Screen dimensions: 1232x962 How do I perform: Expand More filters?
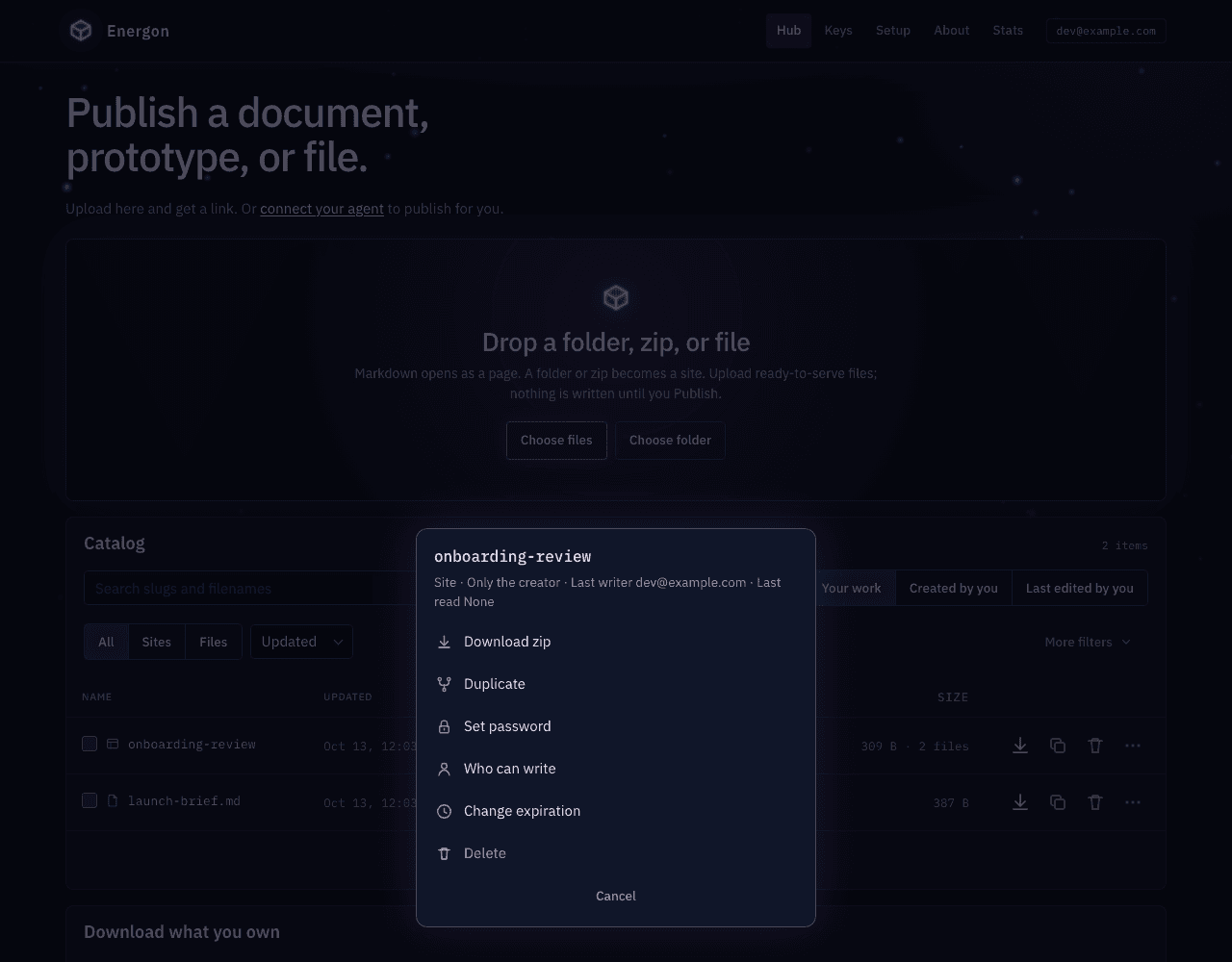point(1088,642)
